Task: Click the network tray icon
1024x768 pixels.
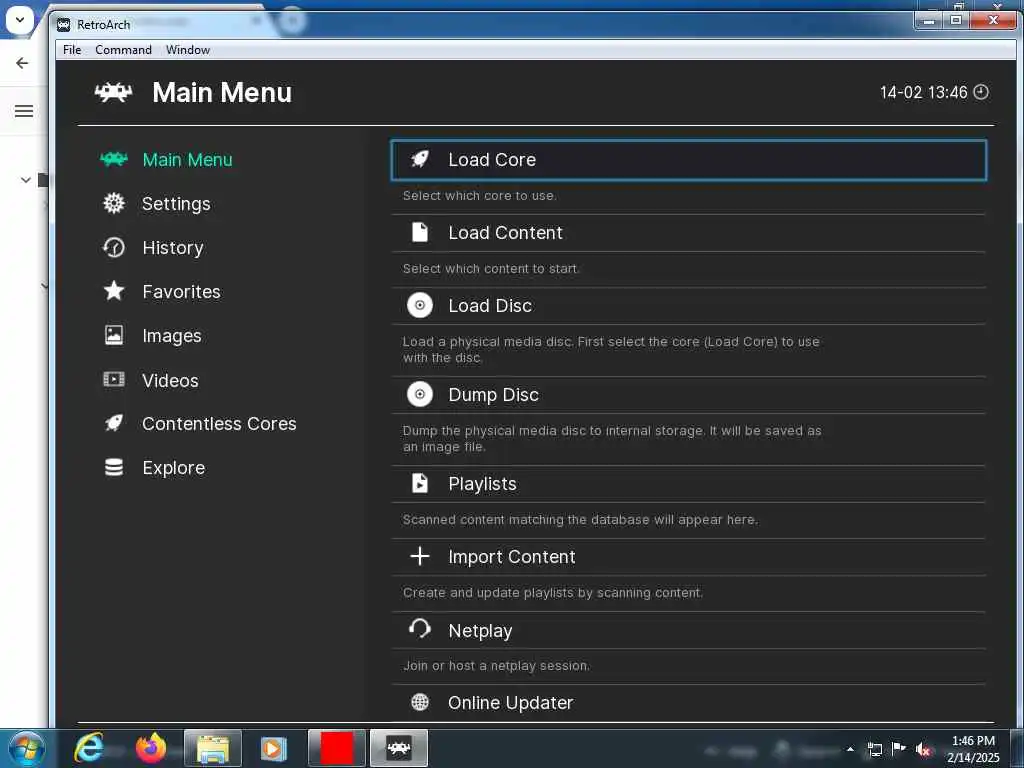Action: 874,750
